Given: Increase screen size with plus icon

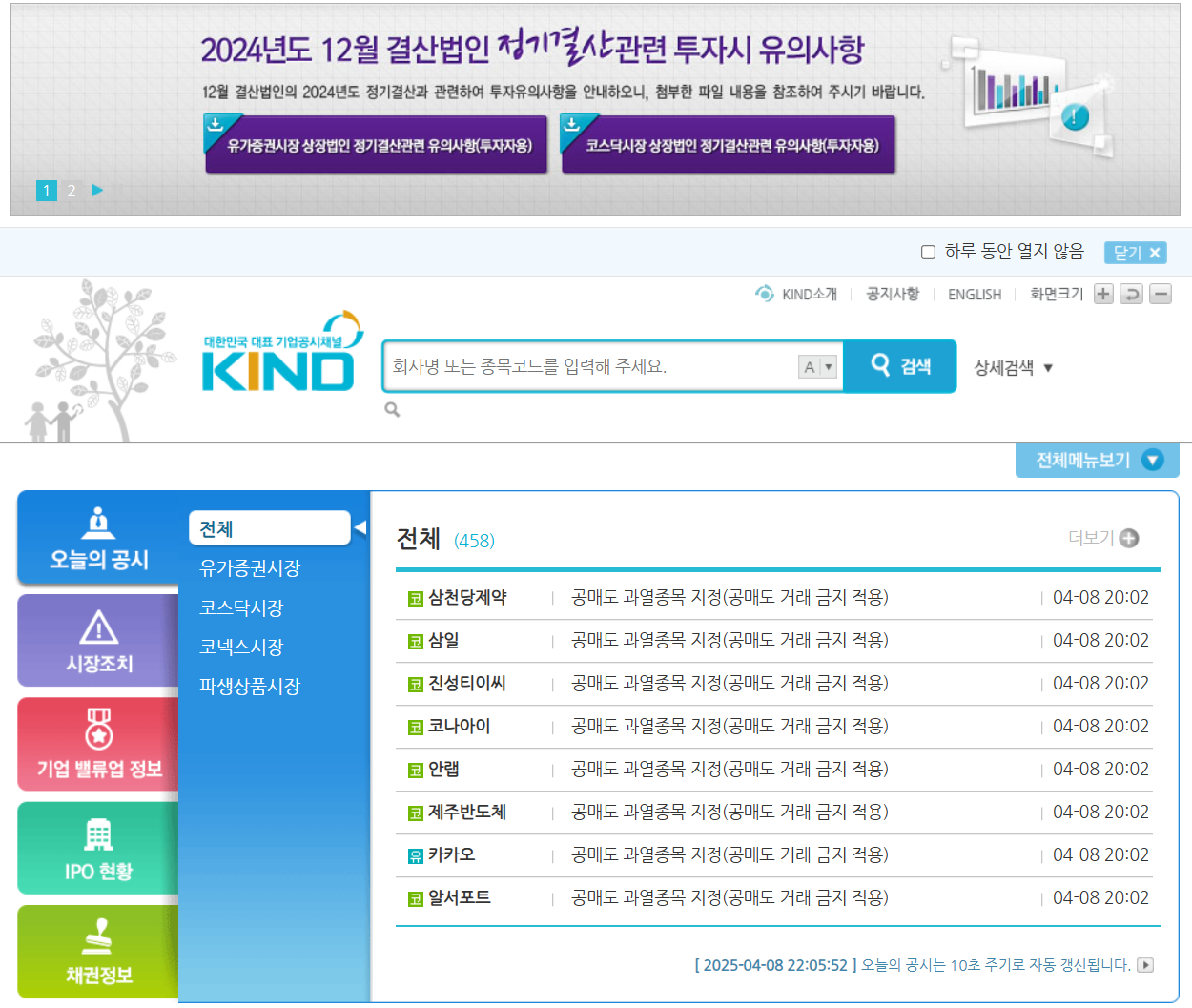Looking at the screenshot, I should (1103, 294).
